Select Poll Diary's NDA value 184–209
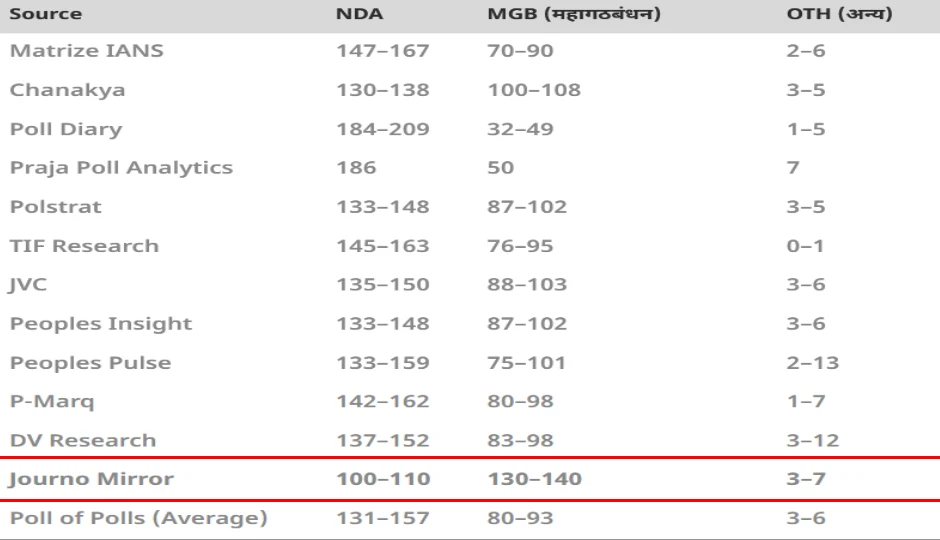The width and height of the screenshot is (940, 540). pos(383,129)
